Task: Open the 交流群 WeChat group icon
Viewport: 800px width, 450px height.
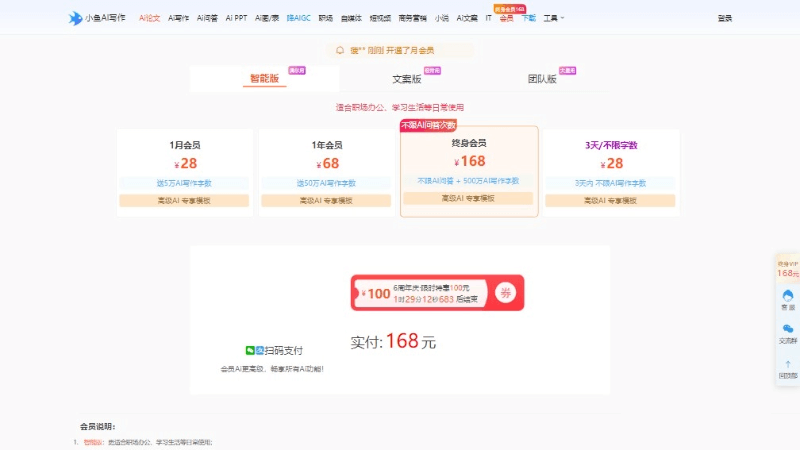Action: pyautogui.click(x=788, y=330)
